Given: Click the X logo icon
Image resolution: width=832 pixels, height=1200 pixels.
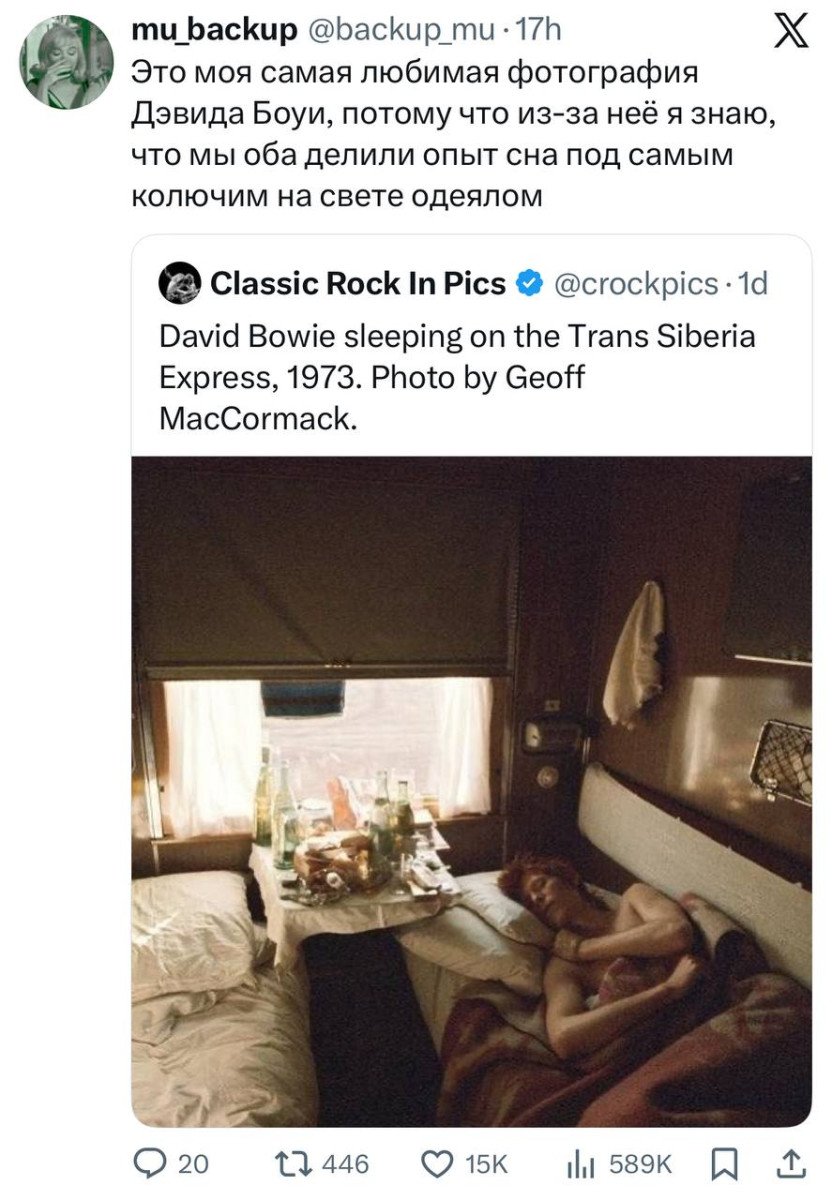Looking at the screenshot, I should pos(789,38).
